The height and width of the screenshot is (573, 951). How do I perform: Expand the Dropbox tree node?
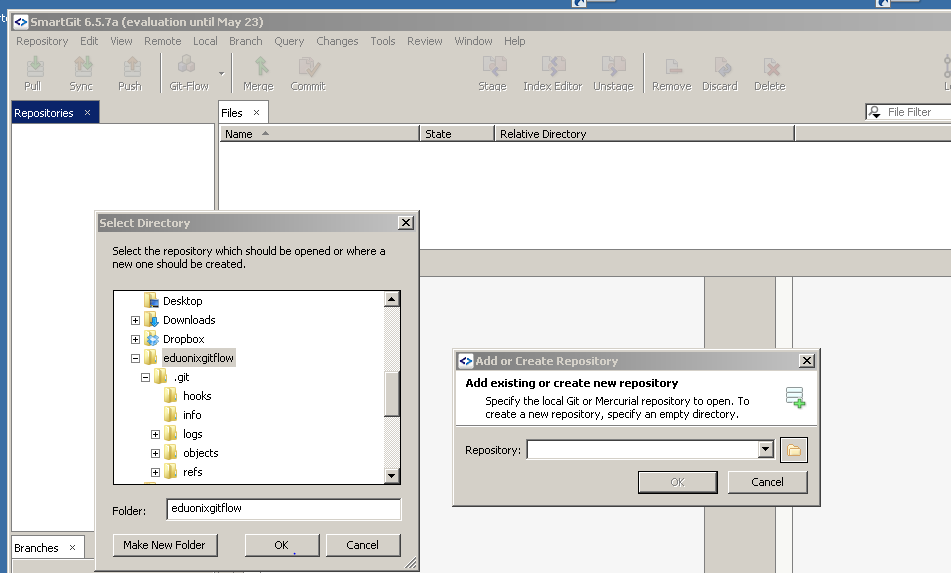[x=135, y=339]
